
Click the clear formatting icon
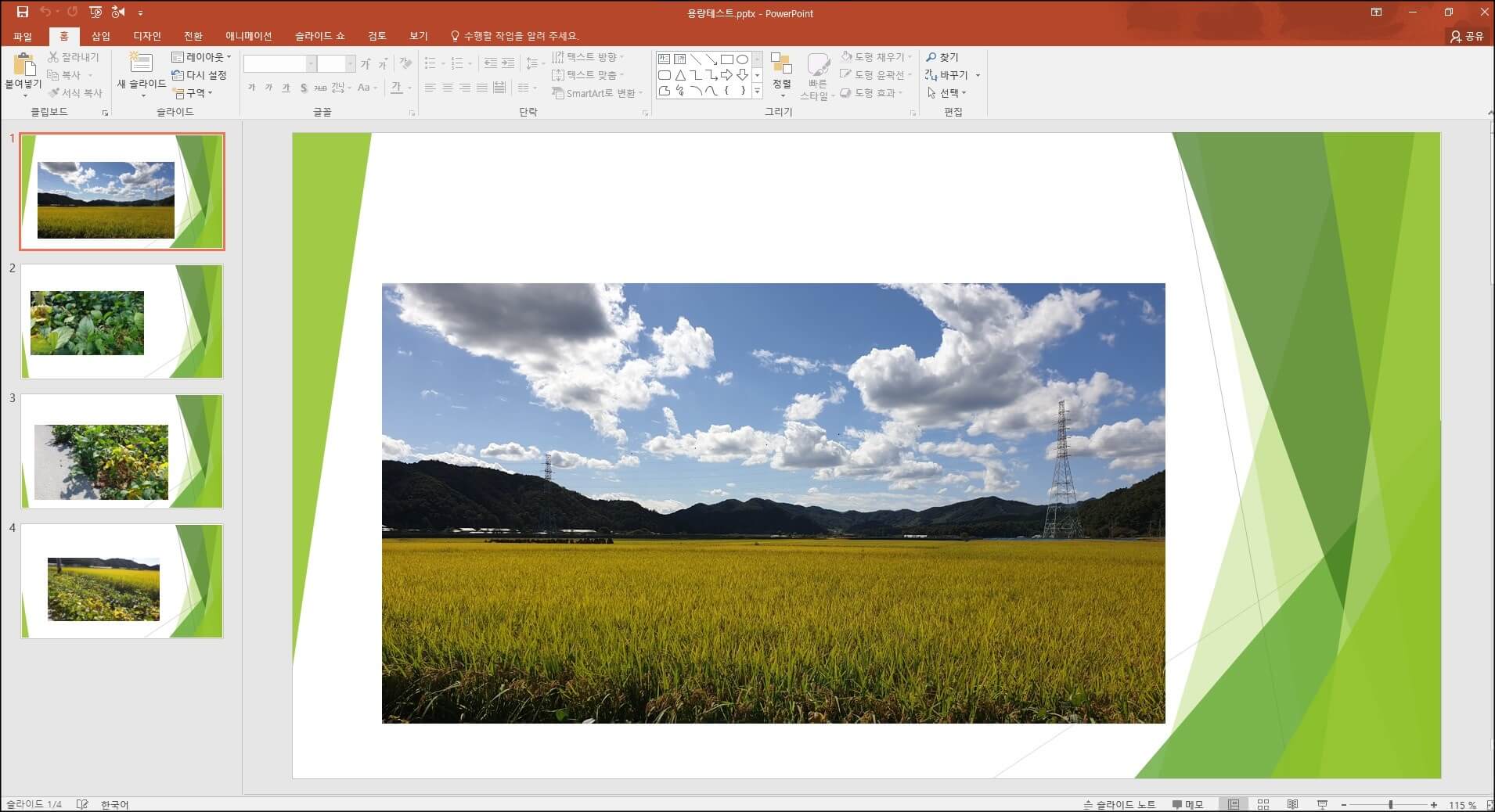pyautogui.click(x=405, y=63)
